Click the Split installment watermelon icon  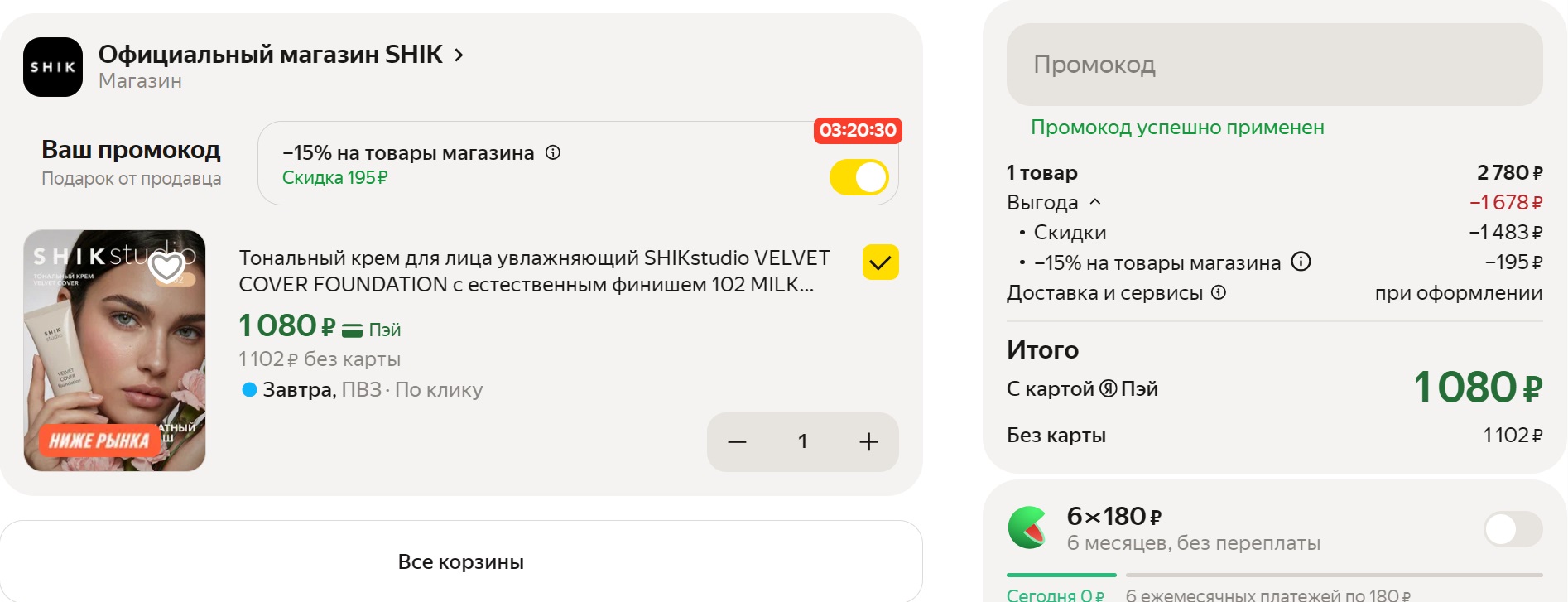(x=1028, y=528)
